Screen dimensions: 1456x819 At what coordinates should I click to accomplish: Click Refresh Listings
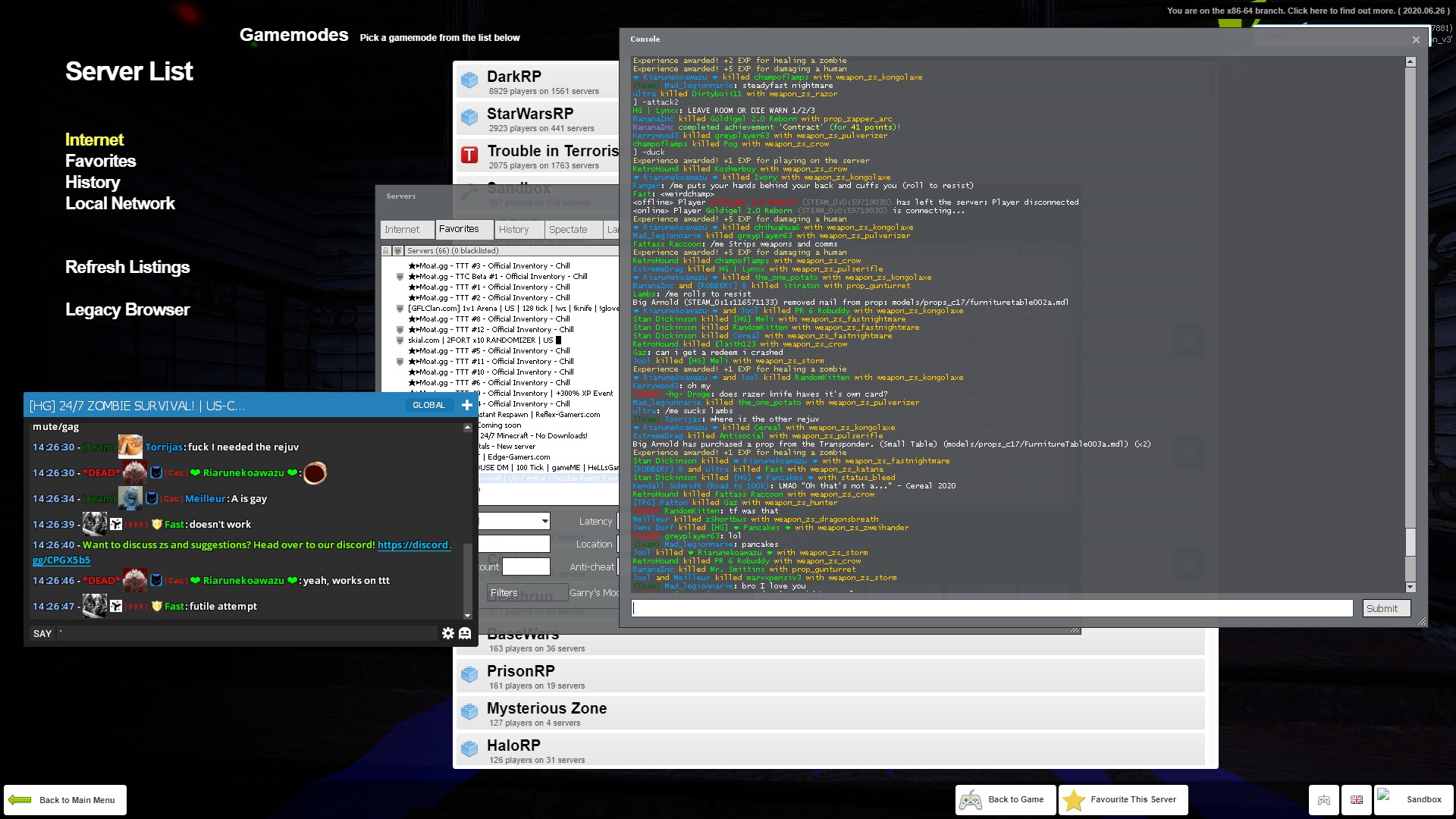tap(127, 267)
